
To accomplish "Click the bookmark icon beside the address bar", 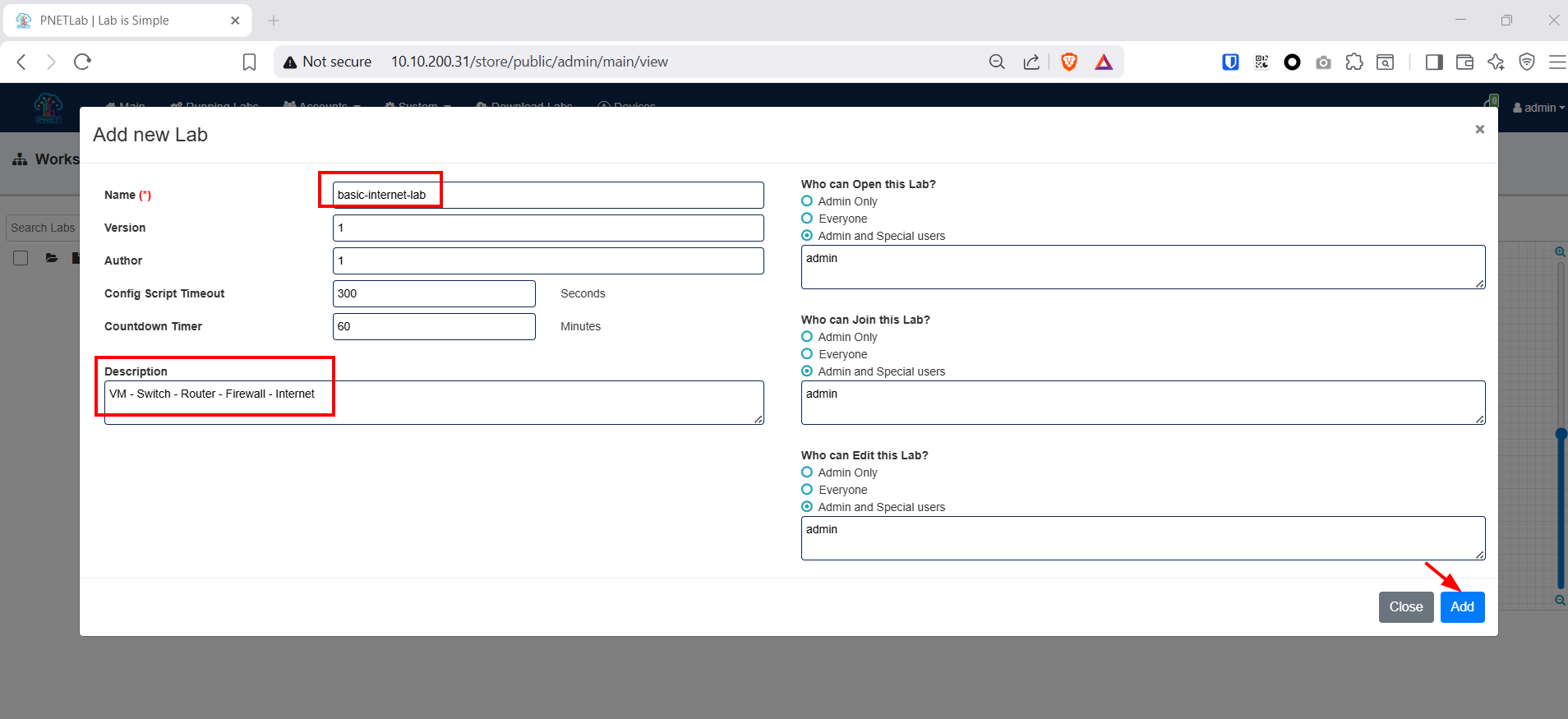I will click(250, 62).
